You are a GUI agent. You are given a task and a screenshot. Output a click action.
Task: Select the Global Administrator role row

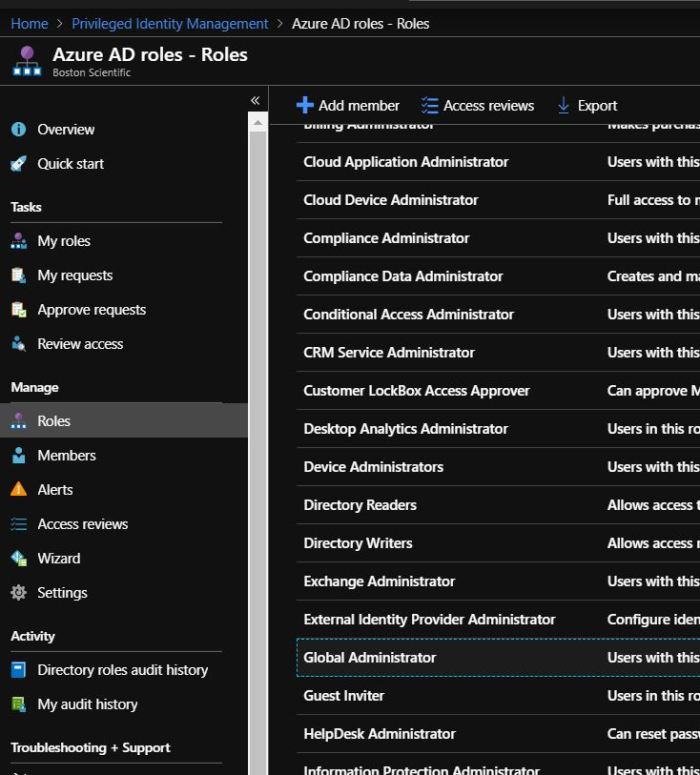click(370, 658)
